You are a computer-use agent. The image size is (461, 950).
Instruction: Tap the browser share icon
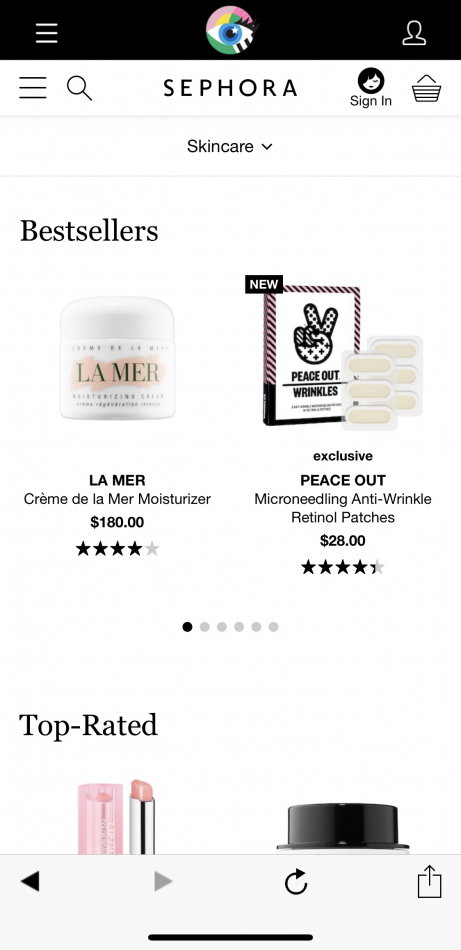click(429, 882)
